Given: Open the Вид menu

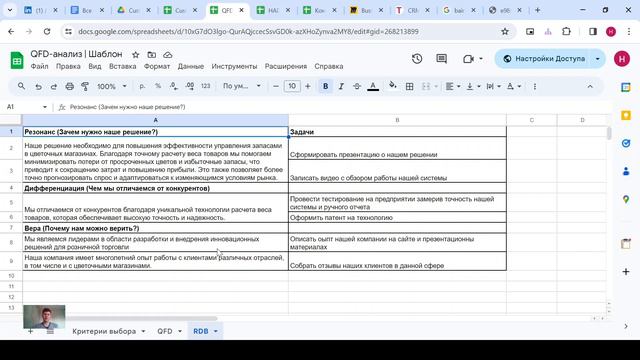Looking at the screenshot, I should [x=95, y=66].
